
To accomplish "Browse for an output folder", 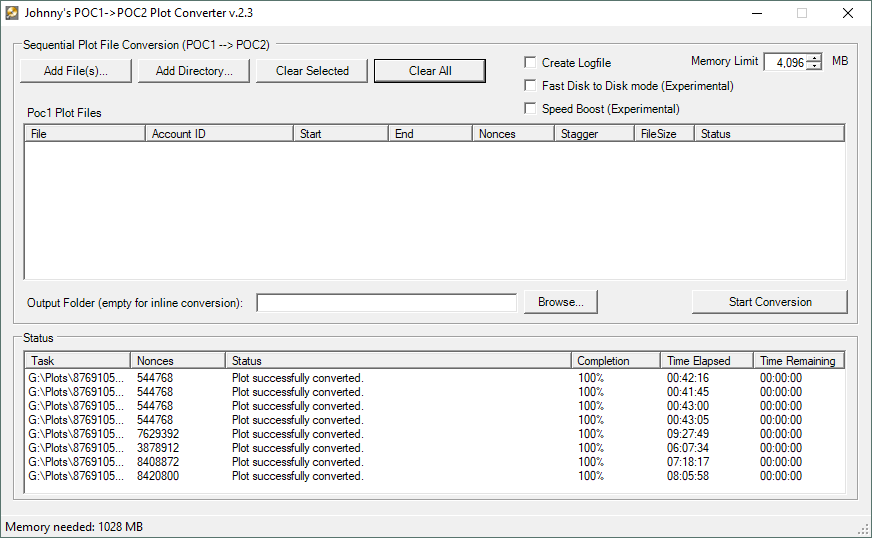I will [561, 302].
